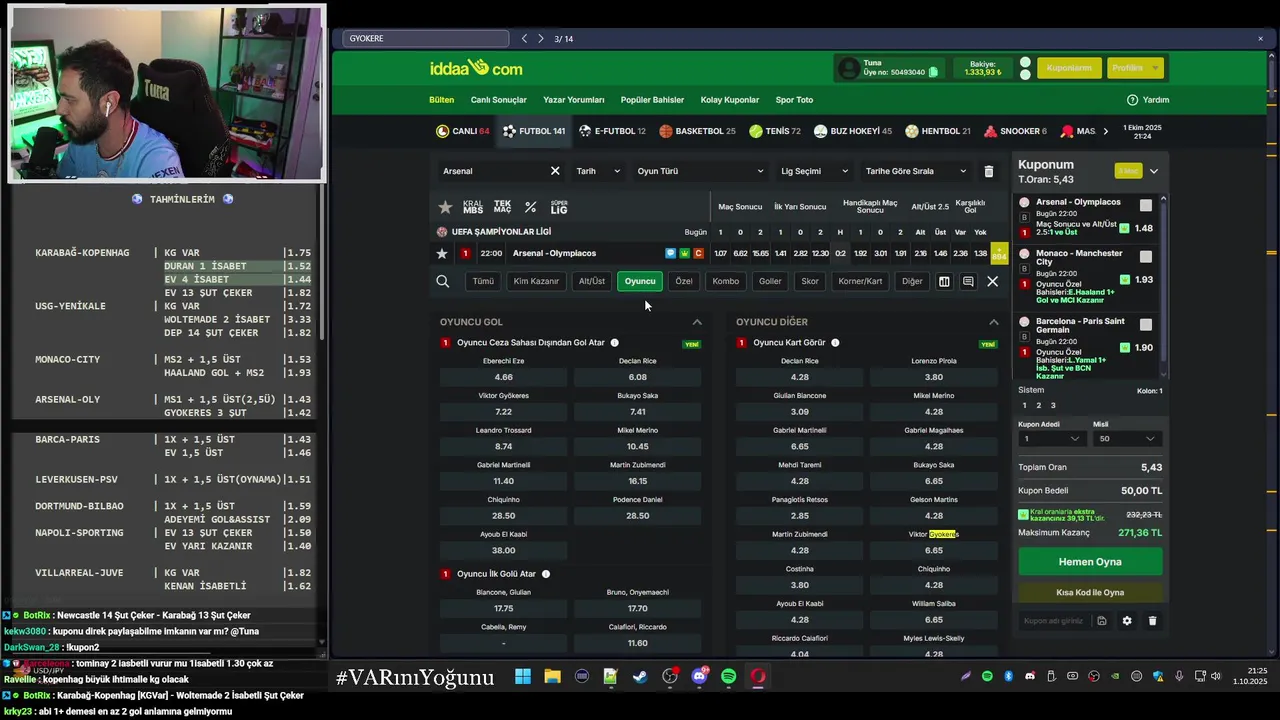Switch to Korner/Kart tab

[860, 282]
